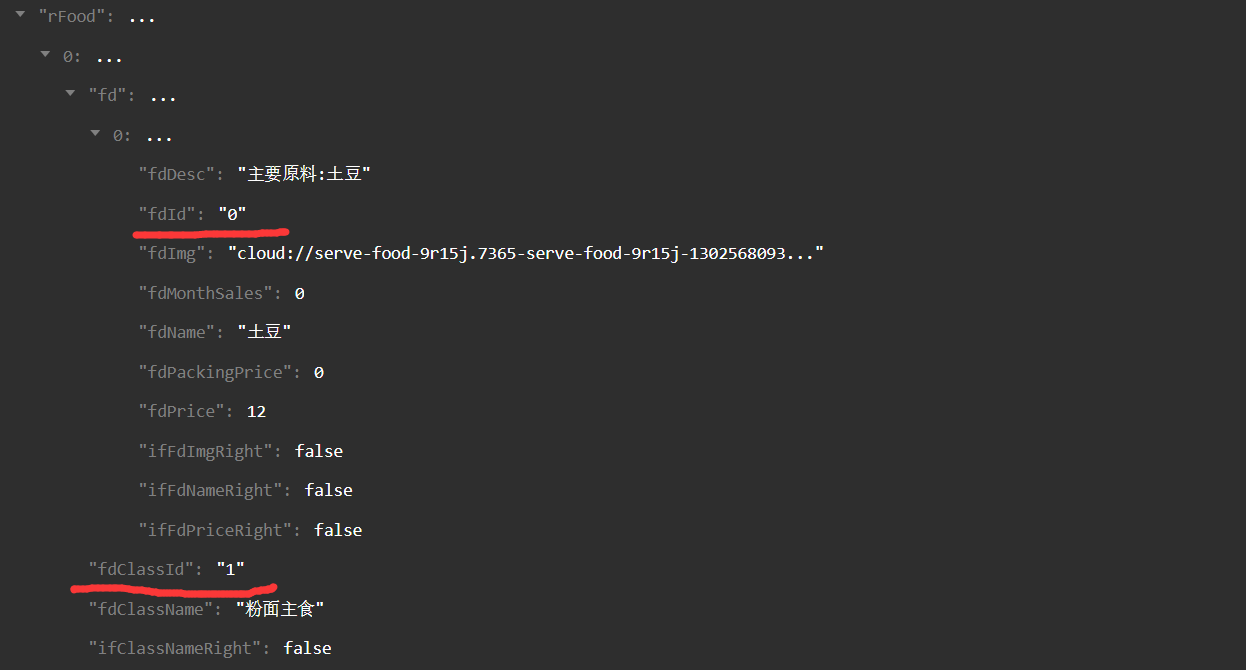Select the "fdImg" cloud URL value
1246x670 pixels.
point(526,253)
